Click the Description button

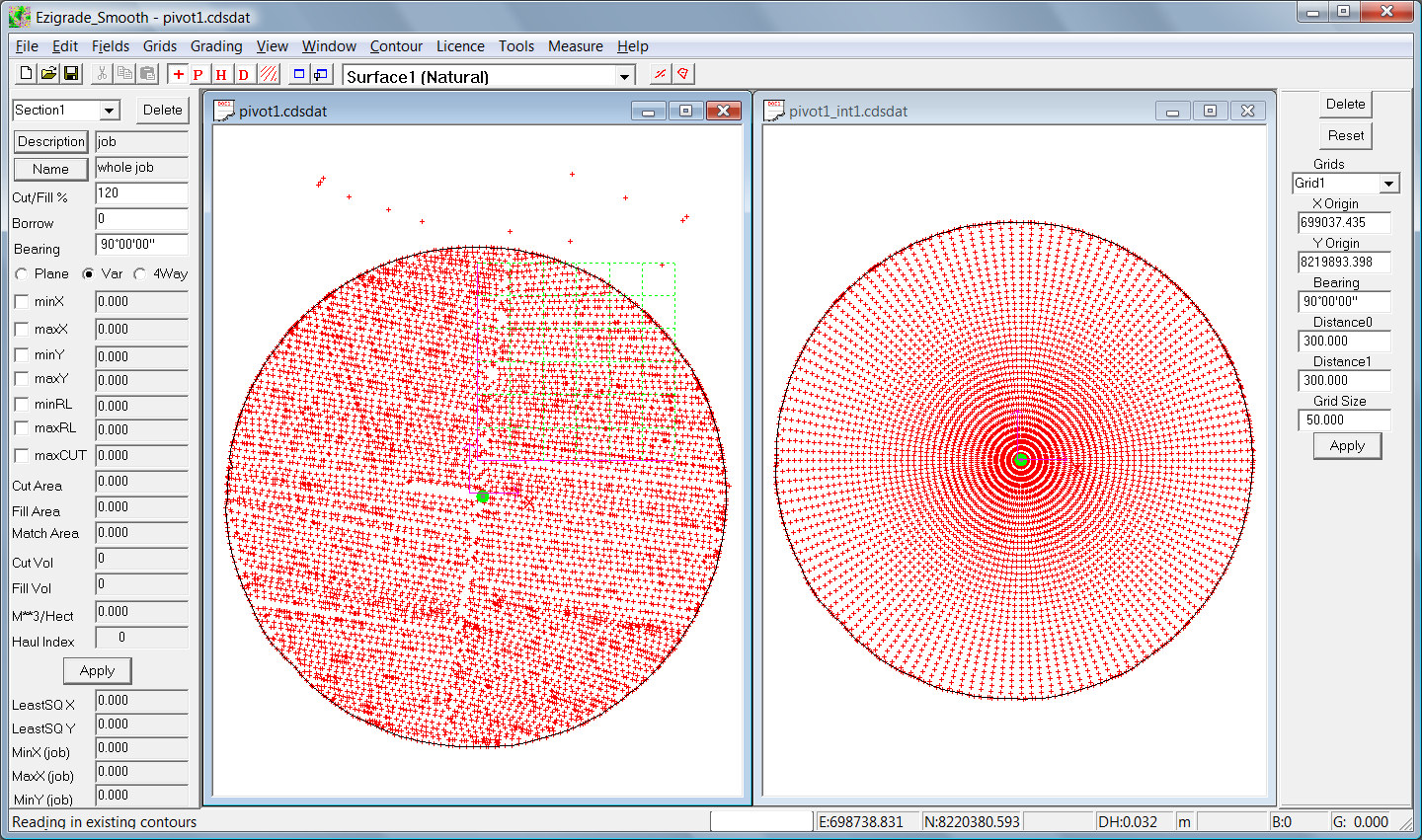[x=51, y=142]
